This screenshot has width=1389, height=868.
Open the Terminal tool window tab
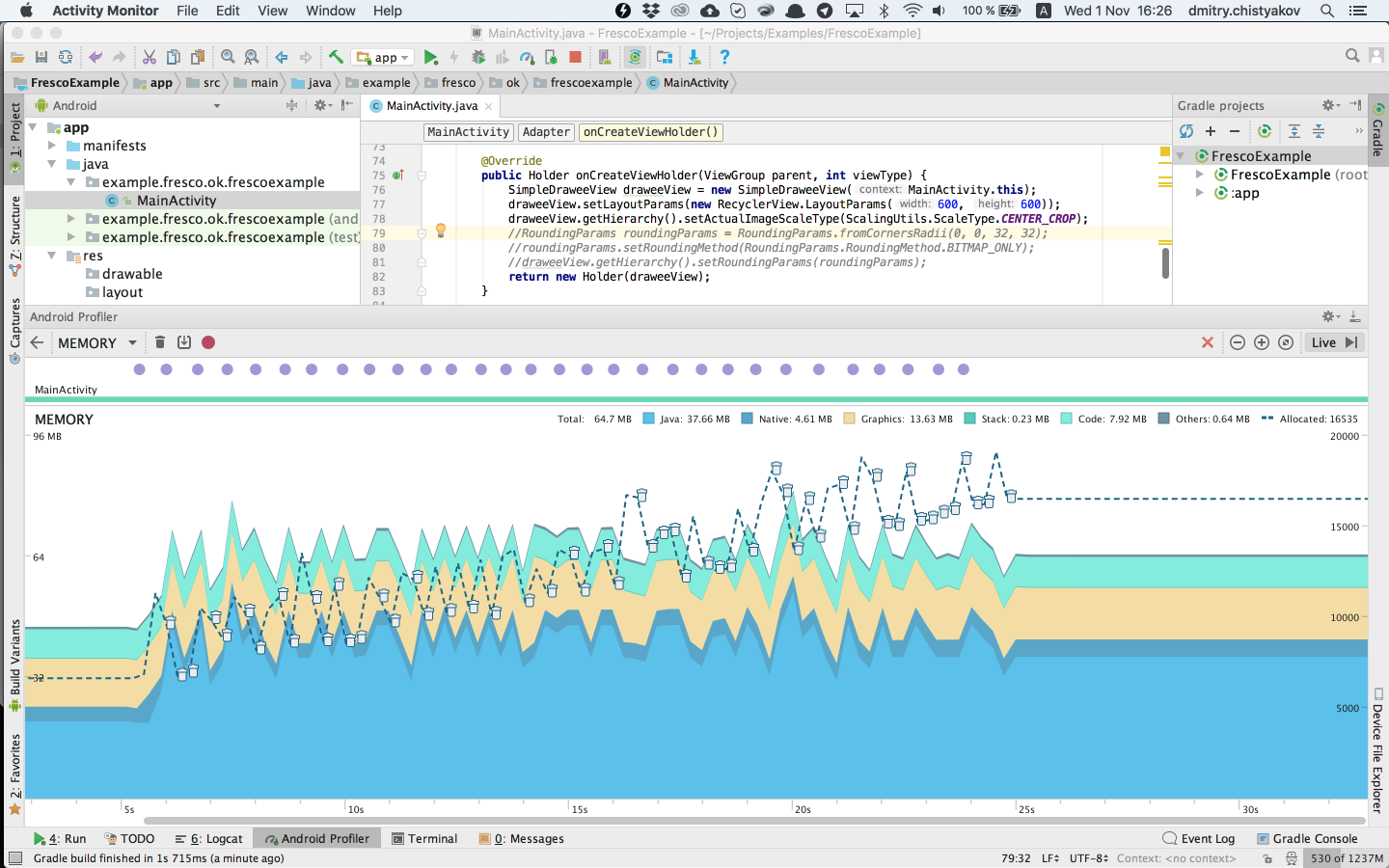pyautogui.click(x=424, y=839)
